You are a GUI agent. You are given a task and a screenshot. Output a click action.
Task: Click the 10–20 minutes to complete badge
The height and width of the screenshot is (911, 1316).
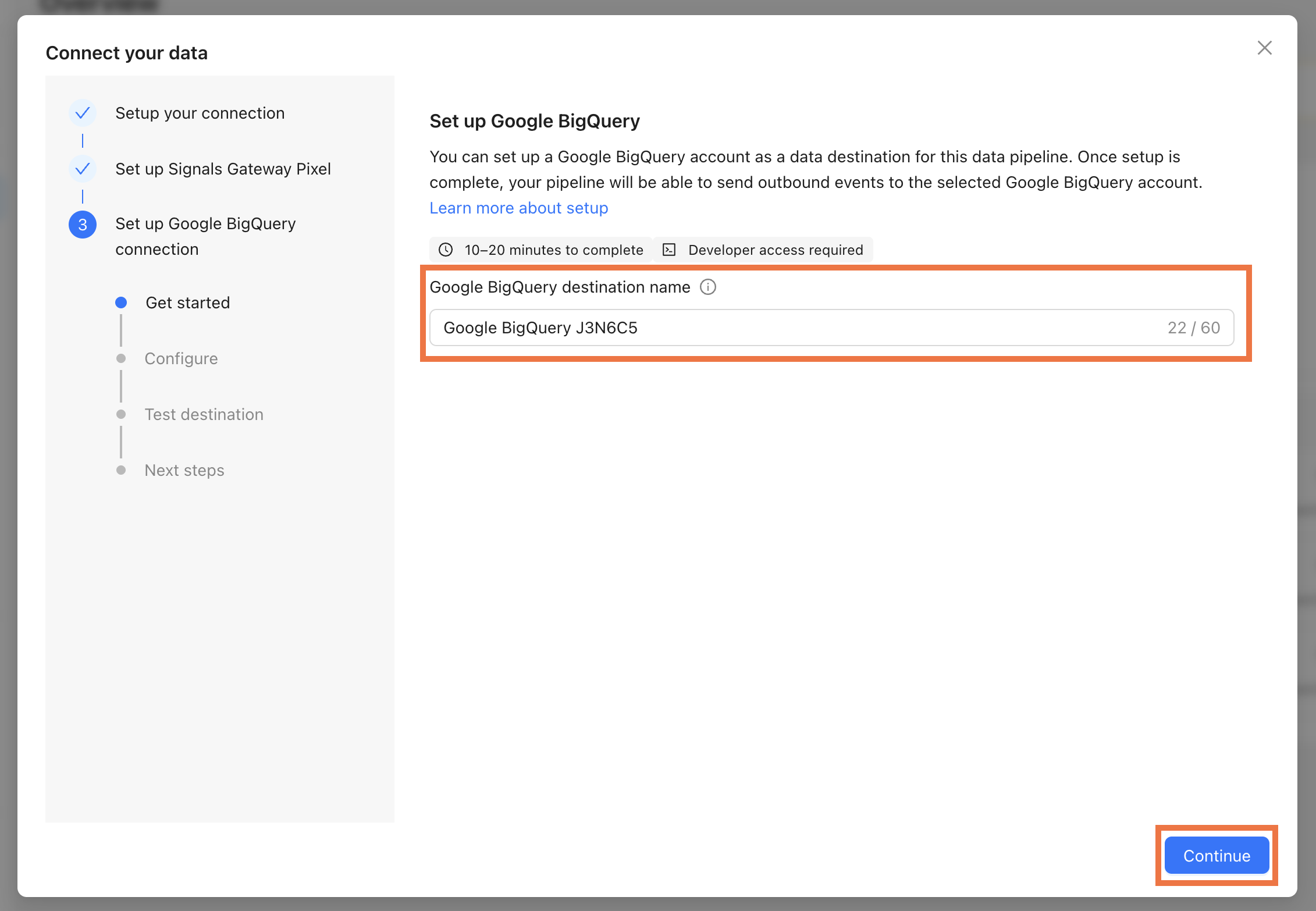[540, 250]
